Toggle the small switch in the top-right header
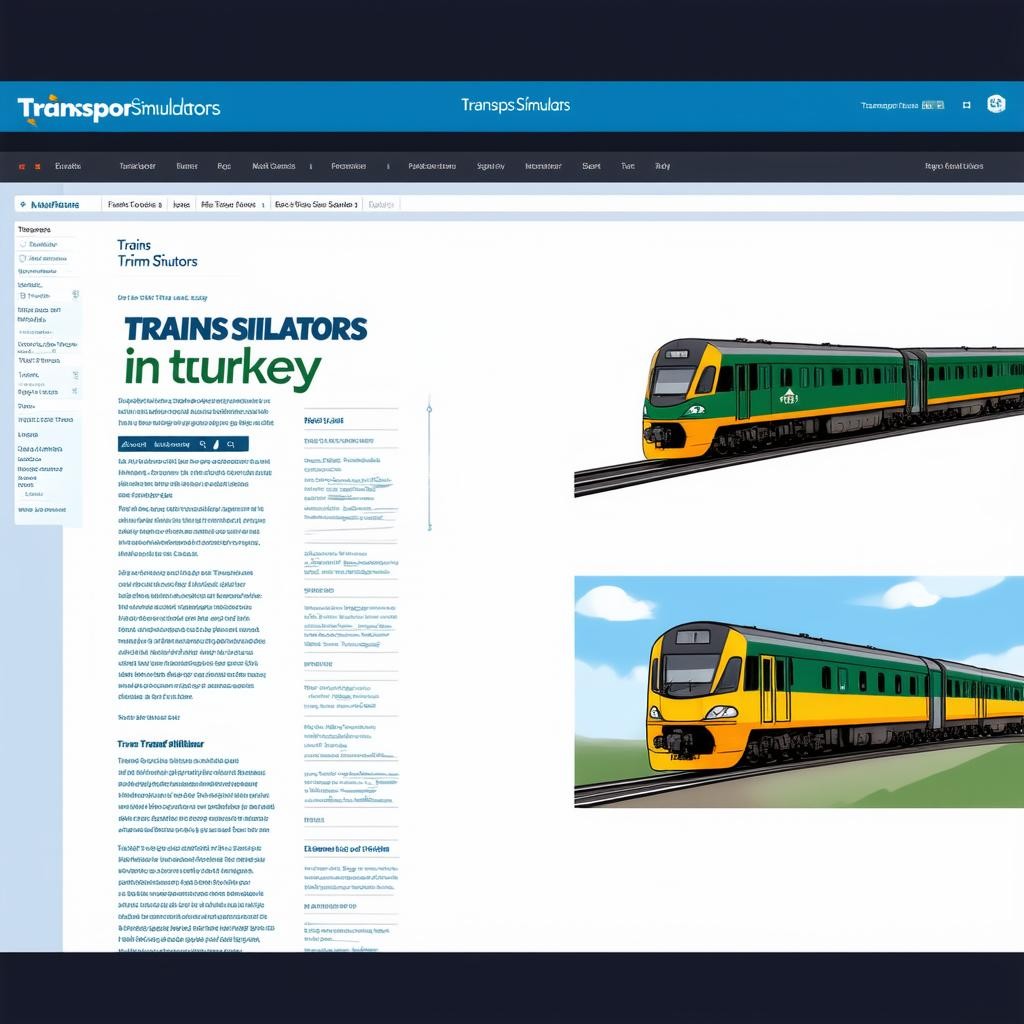The height and width of the screenshot is (1024, 1024). coord(932,105)
